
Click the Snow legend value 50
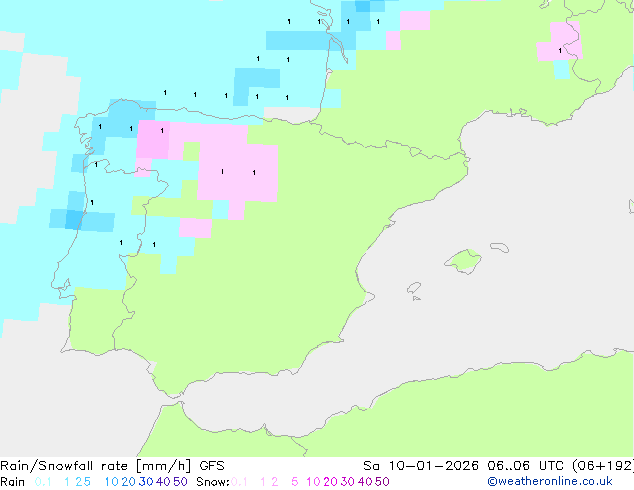(382, 482)
